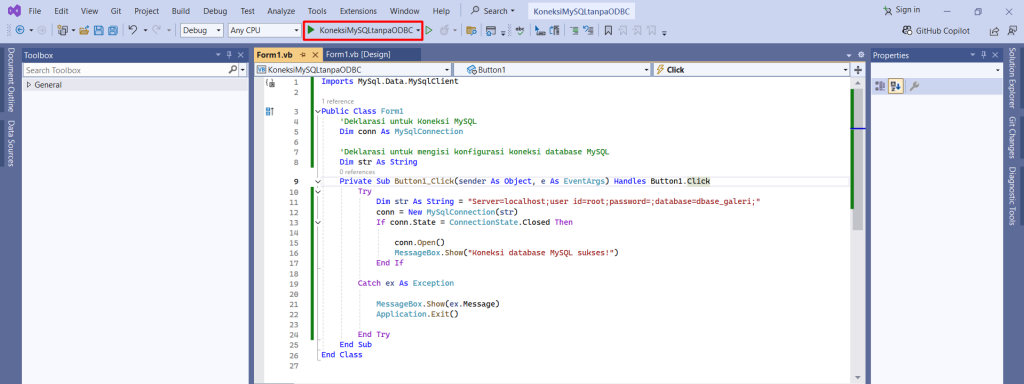
Task: Click the Toolbox search magnifier icon
Action: [x=232, y=69]
